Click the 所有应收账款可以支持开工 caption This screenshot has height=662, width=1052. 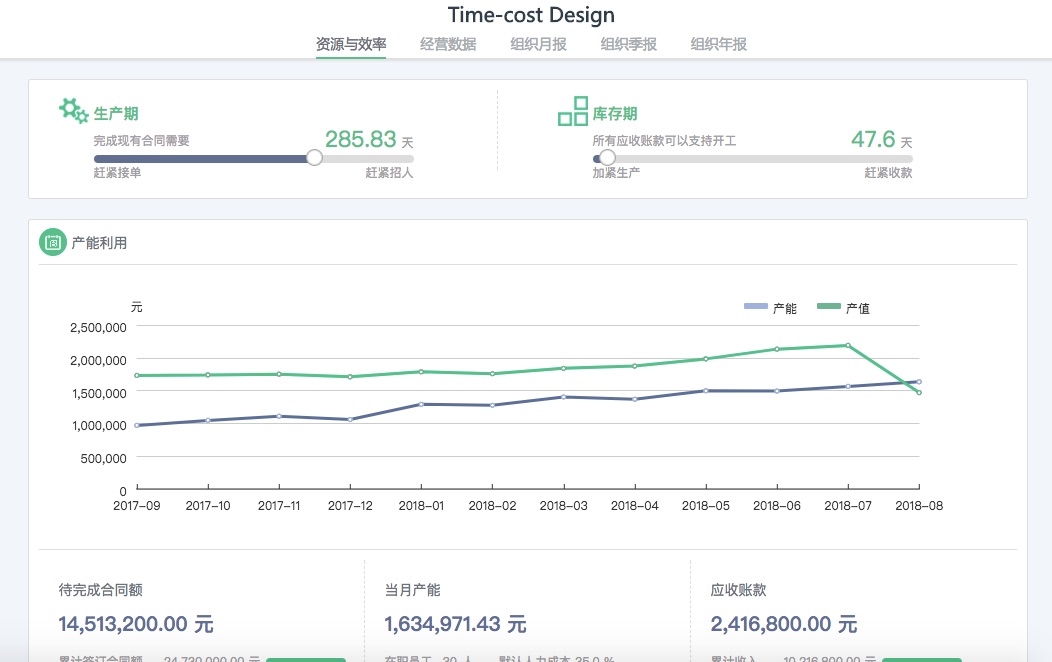(x=664, y=141)
